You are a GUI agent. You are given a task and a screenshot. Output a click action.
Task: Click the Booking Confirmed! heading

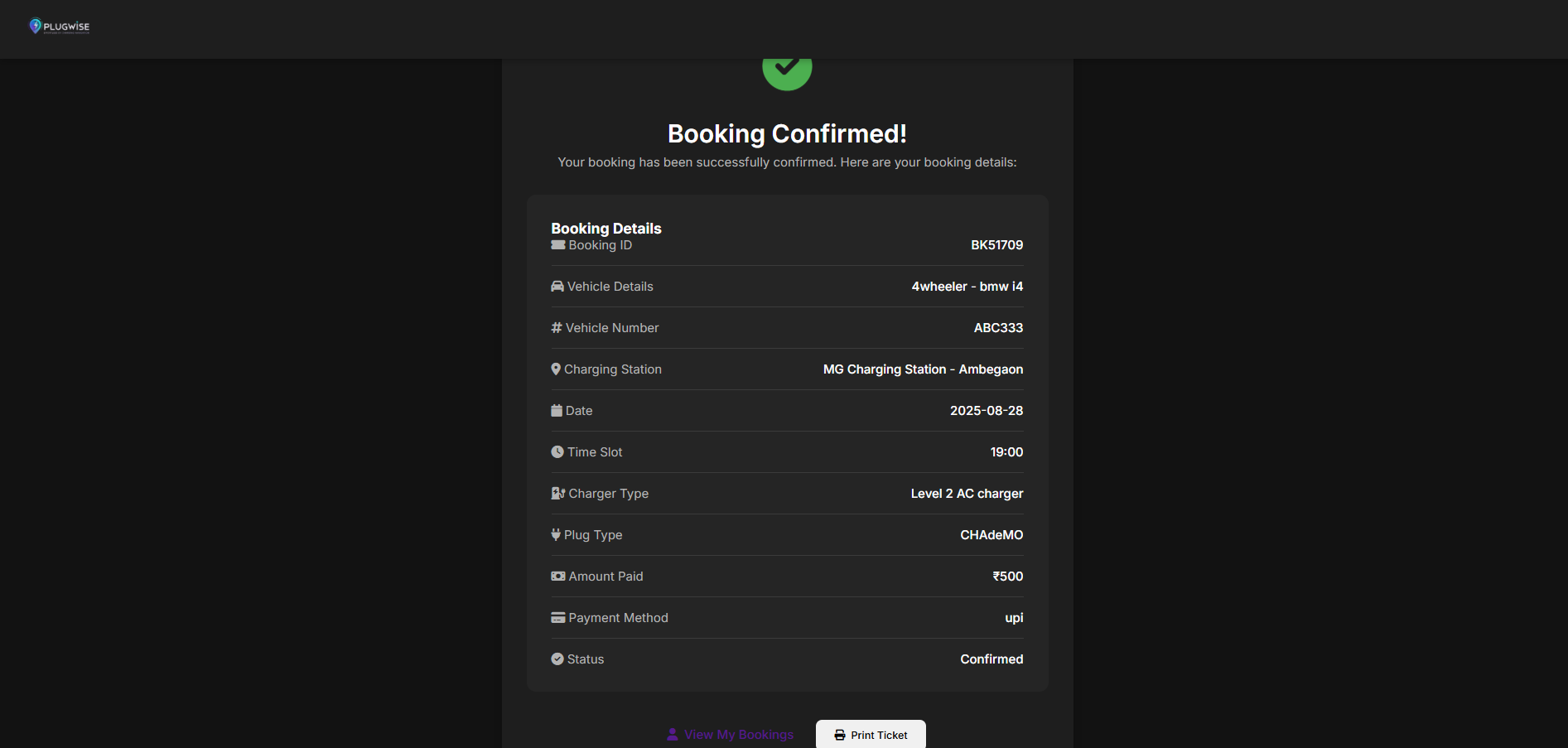tap(787, 134)
